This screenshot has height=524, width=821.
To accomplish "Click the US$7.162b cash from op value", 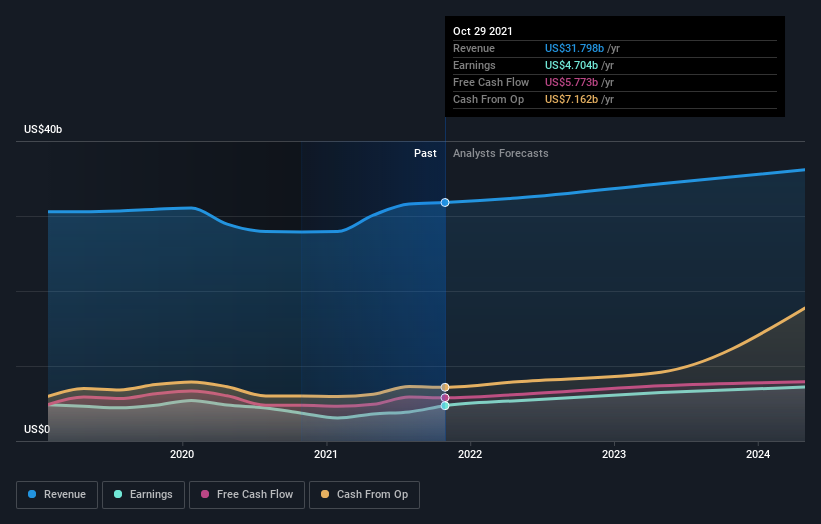I will pos(571,99).
